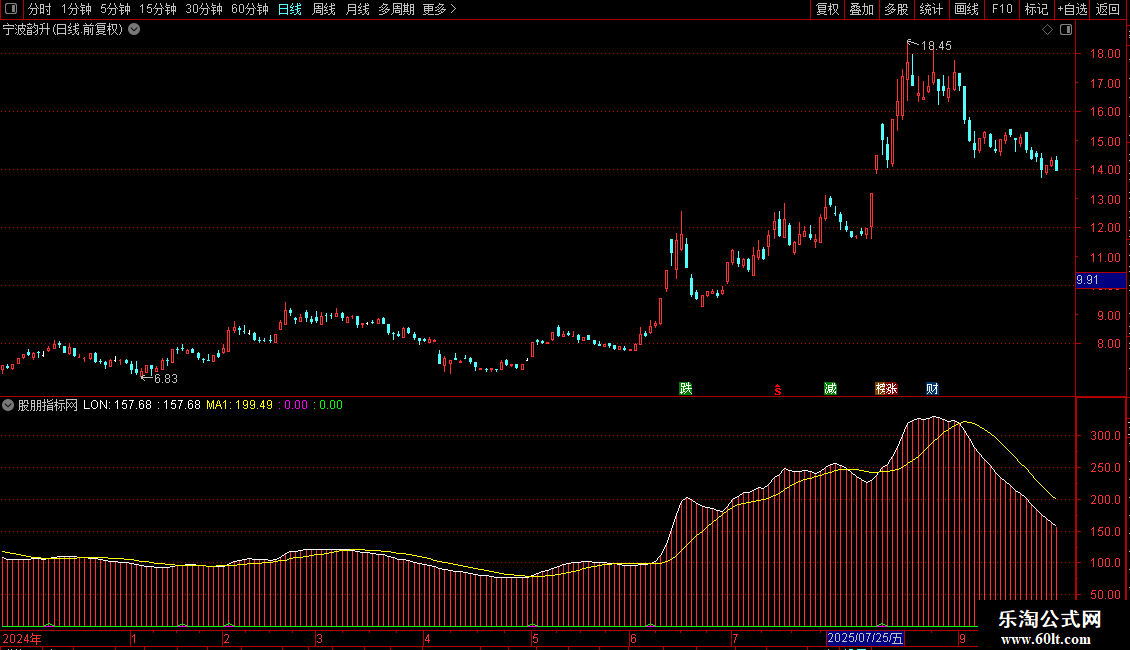
Task: Click the blue 财 event marker icon
Action: (932, 389)
